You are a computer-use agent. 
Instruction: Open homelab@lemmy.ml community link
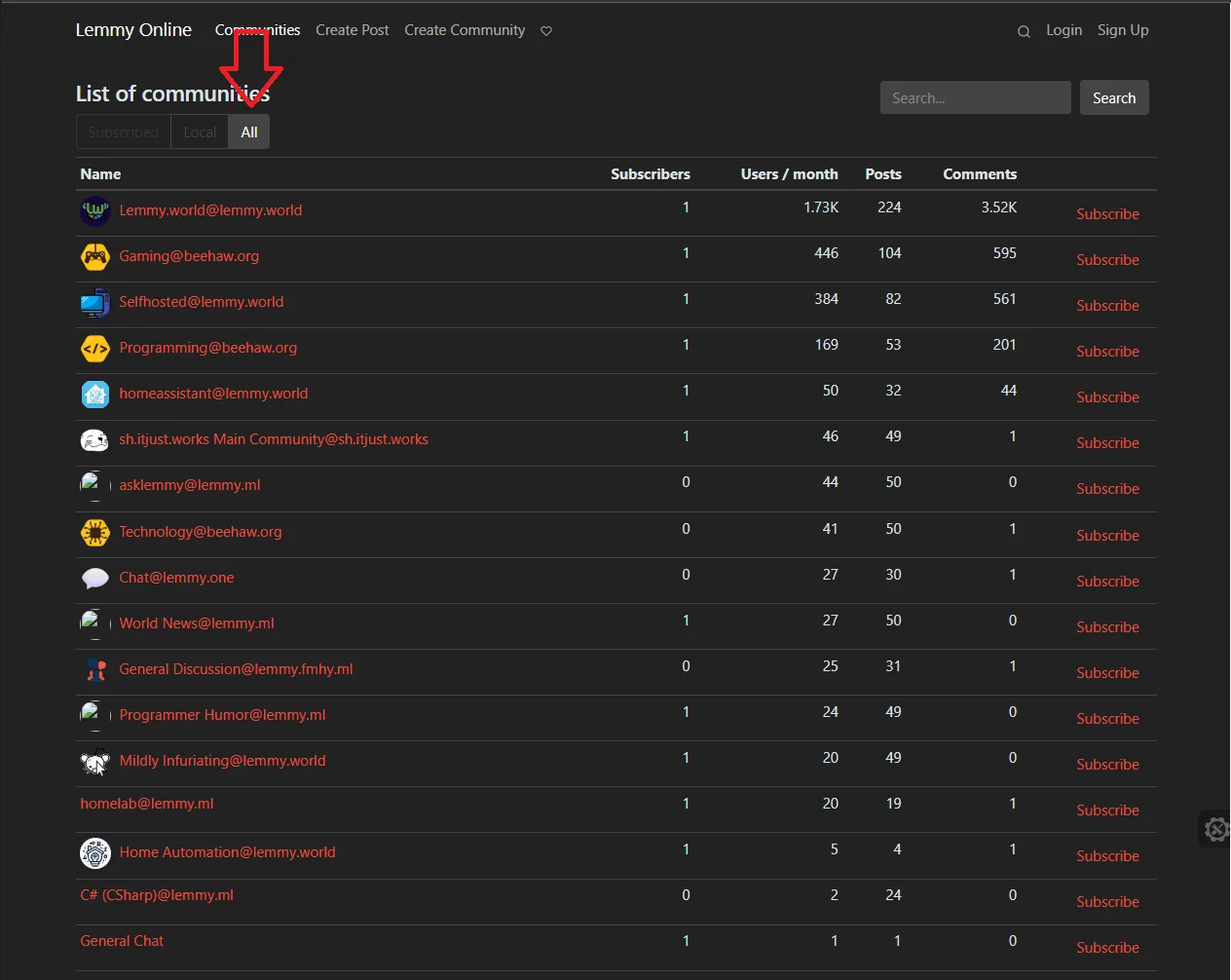pyautogui.click(x=147, y=804)
